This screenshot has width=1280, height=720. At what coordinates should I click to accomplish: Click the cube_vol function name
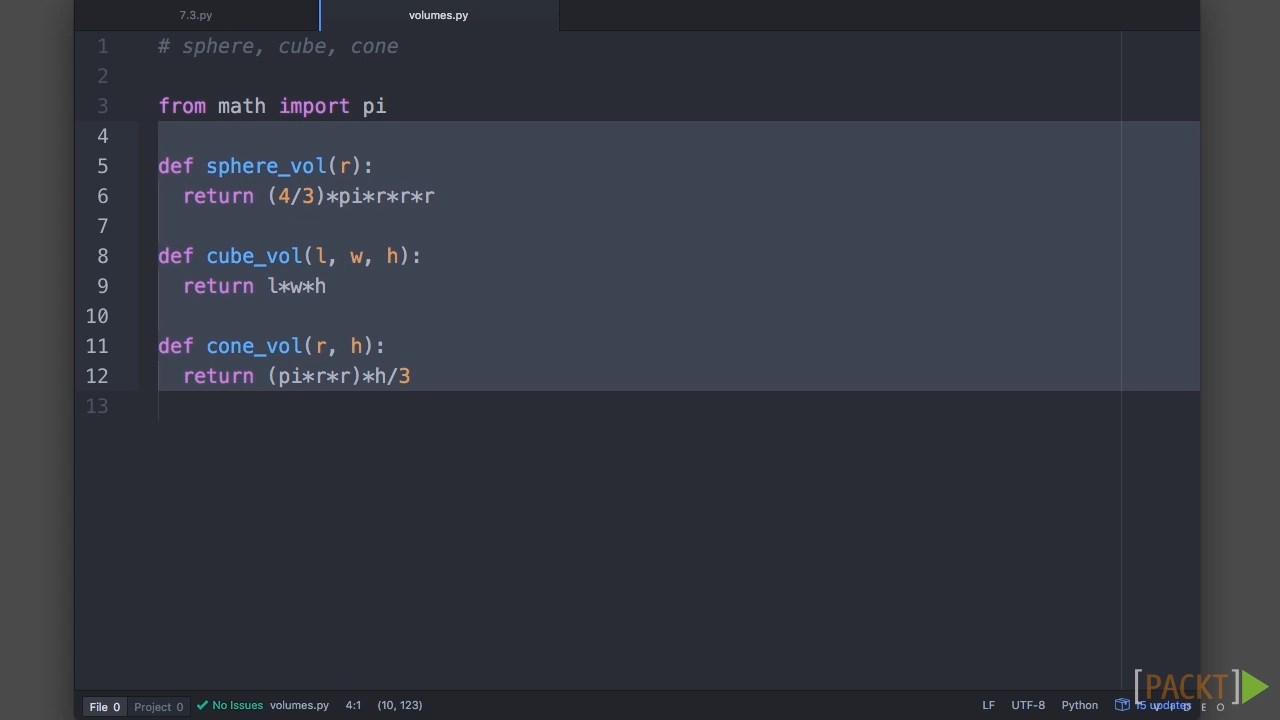254,256
